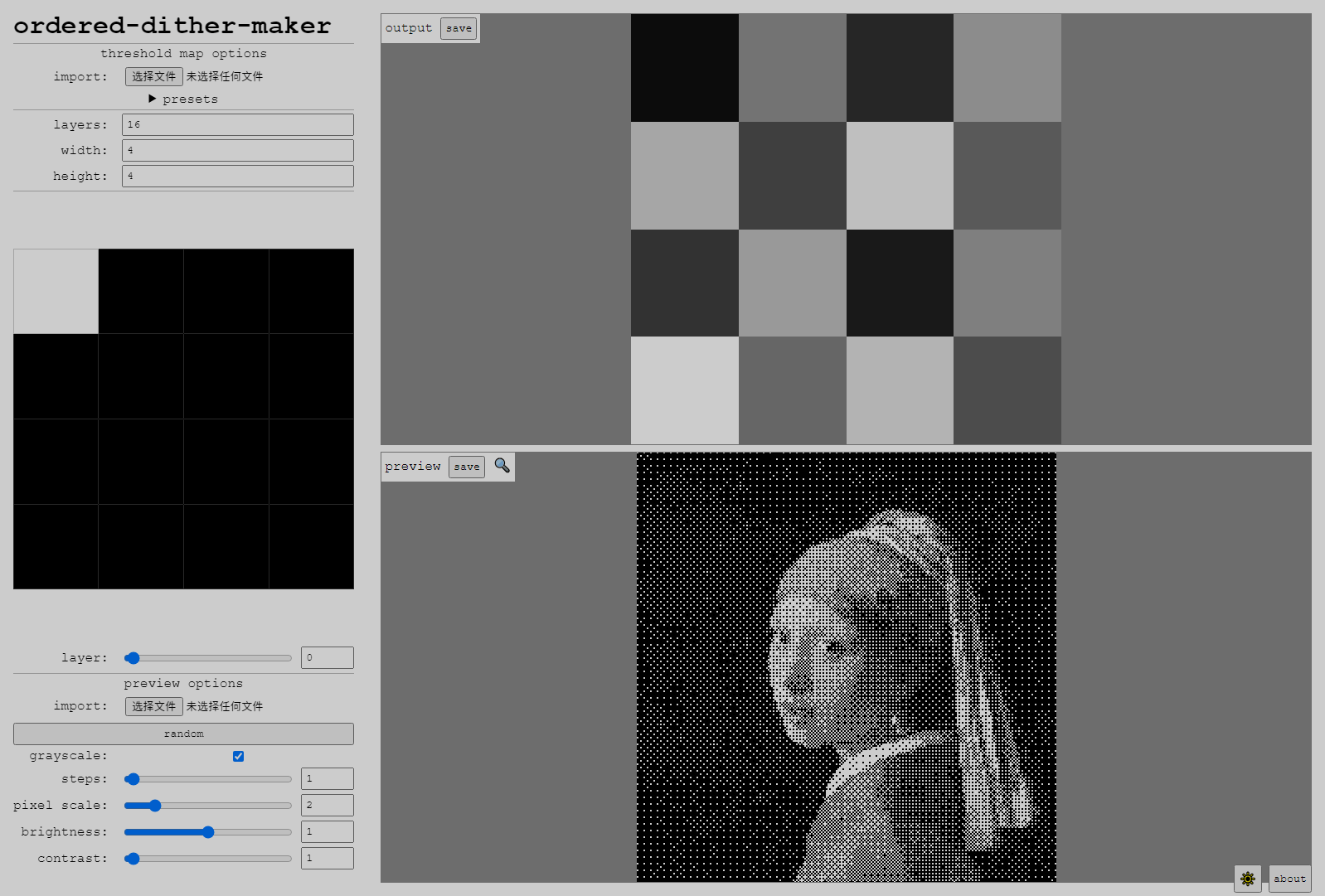Viewport: 1325px width, 896px height.
Task: Click the contrast value field
Action: pyautogui.click(x=328, y=858)
